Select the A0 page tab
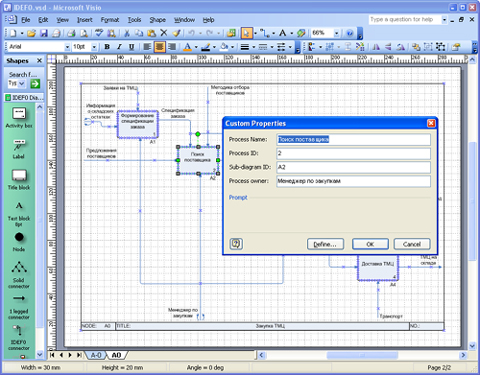Screen dimensions: 480x375 pos(116,355)
